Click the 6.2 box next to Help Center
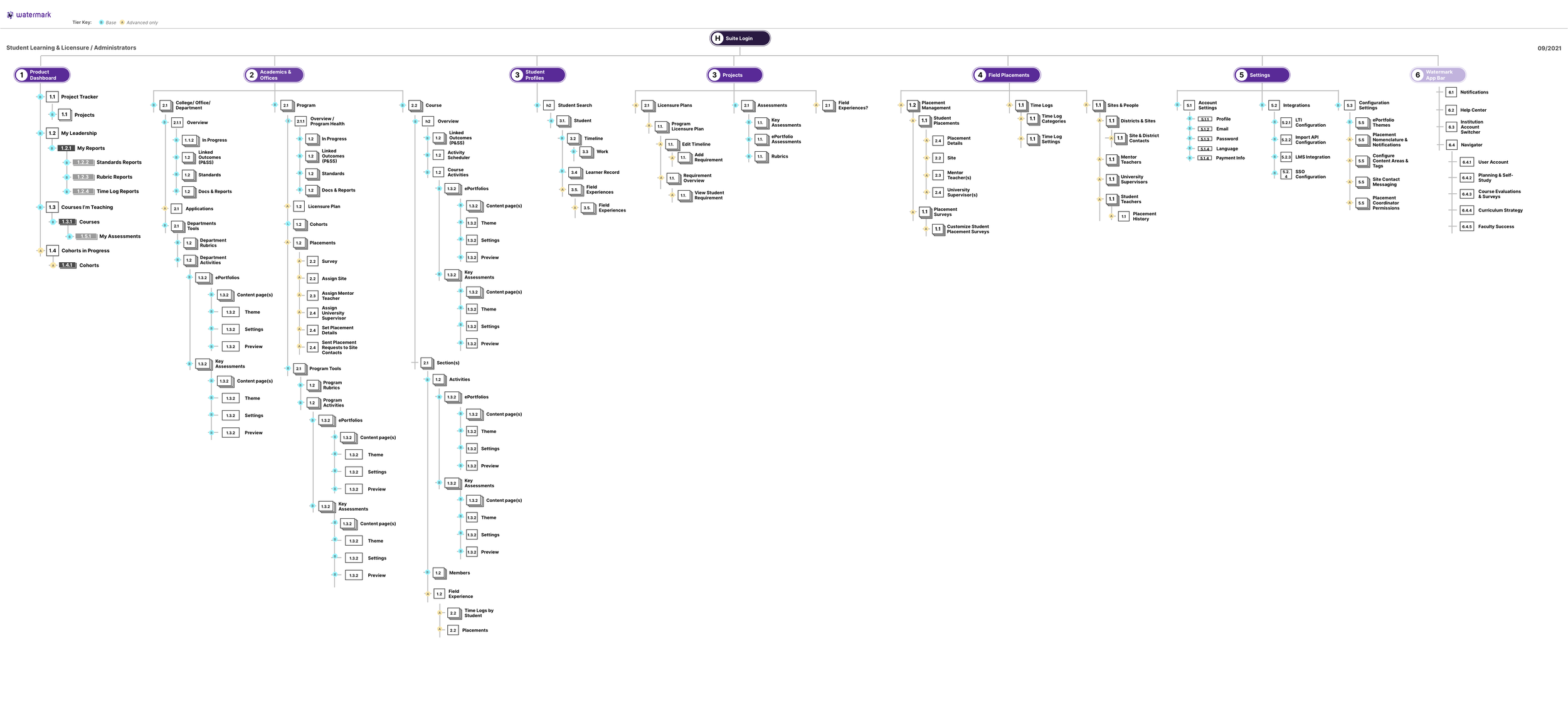1568x722 pixels. (1451, 110)
